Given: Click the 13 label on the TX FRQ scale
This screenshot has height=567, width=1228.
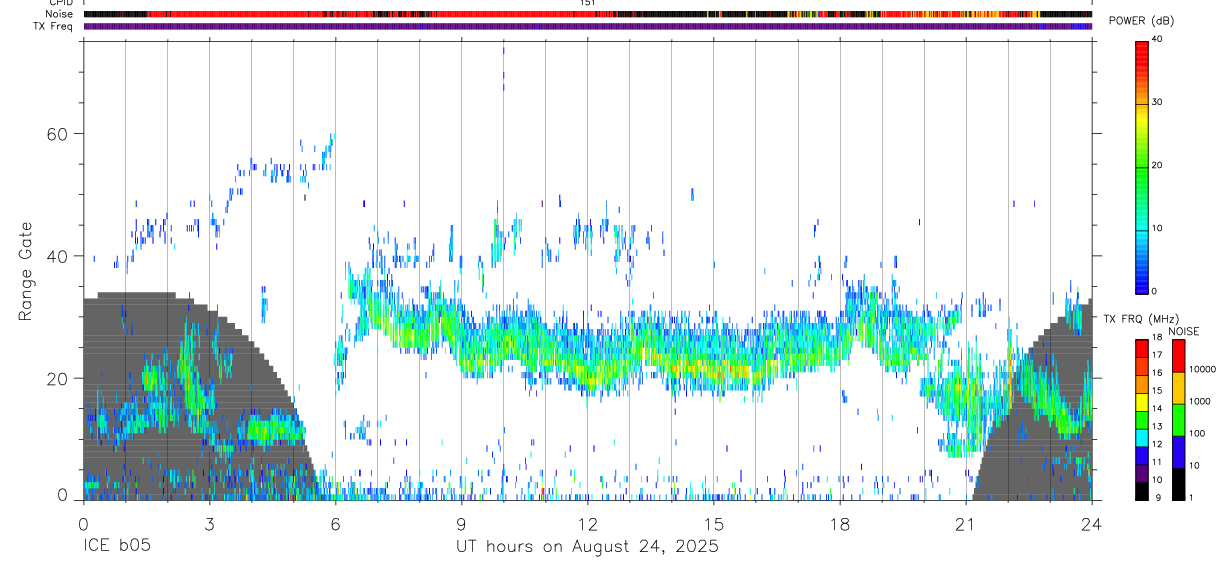Looking at the screenshot, I should coord(1156,427).
